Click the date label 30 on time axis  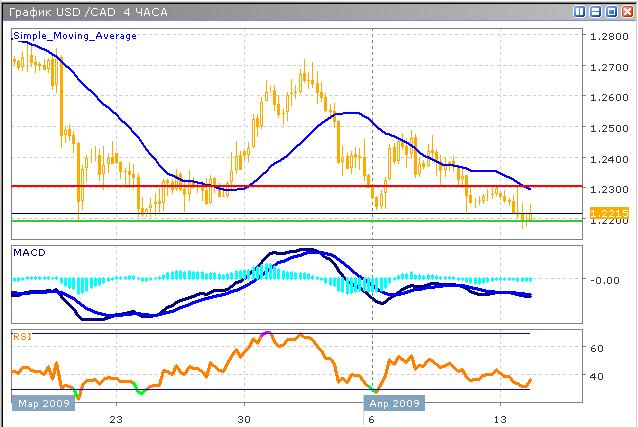click(244, 418)
